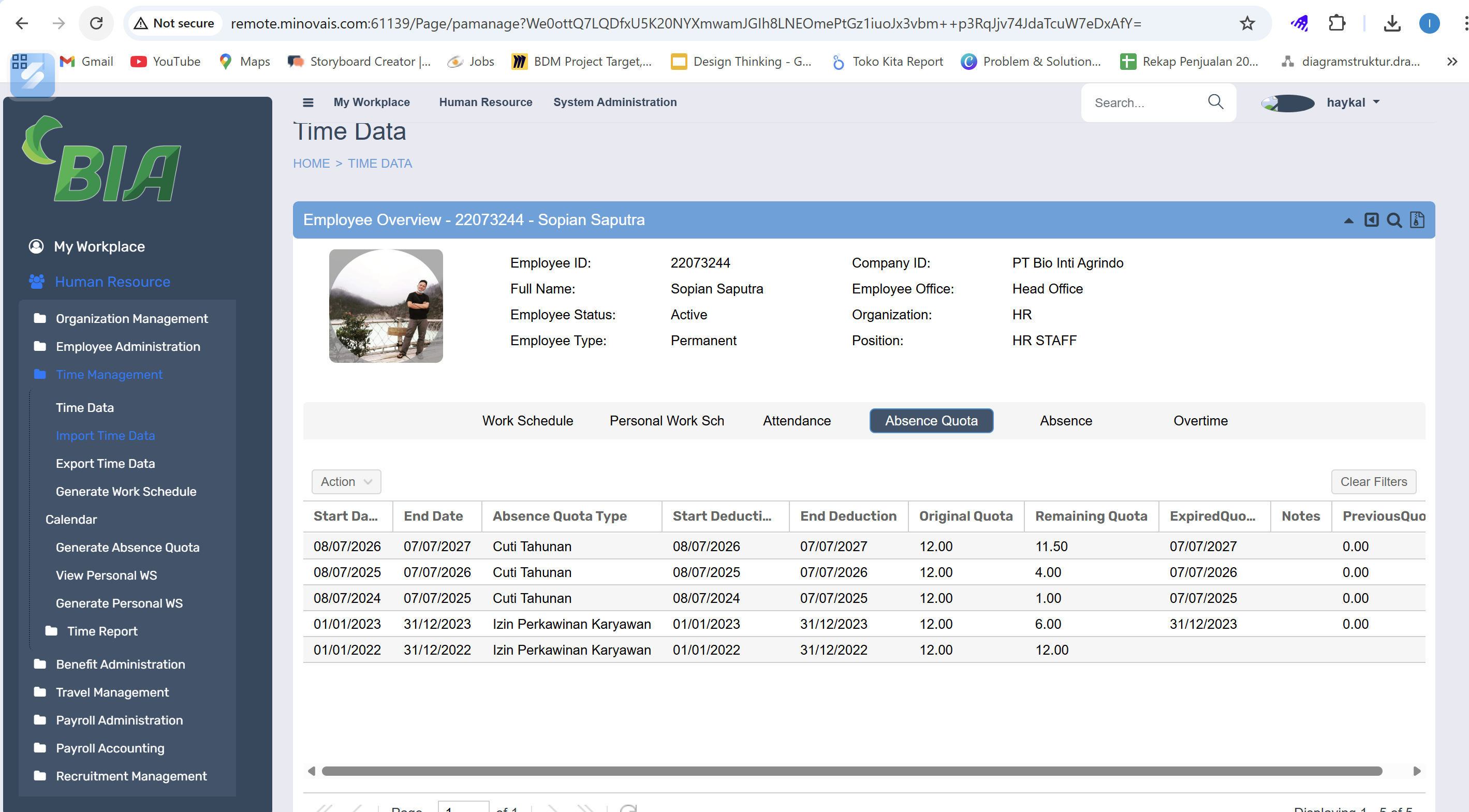Click the horizontal scrollbar under the table
1469x812 pixels.
click(851, 771)
